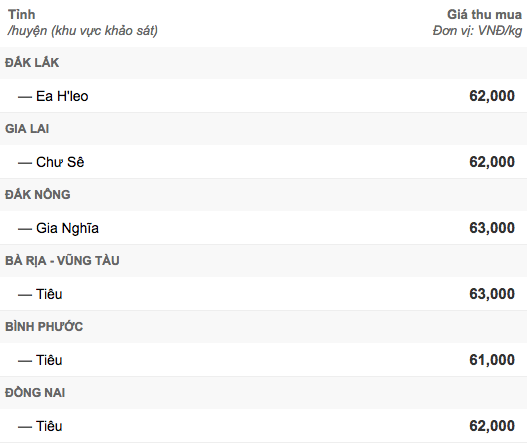Screen dimensions: 527x445
Task: Select the GIA LAI province row
Action: (x=264, y=129)
